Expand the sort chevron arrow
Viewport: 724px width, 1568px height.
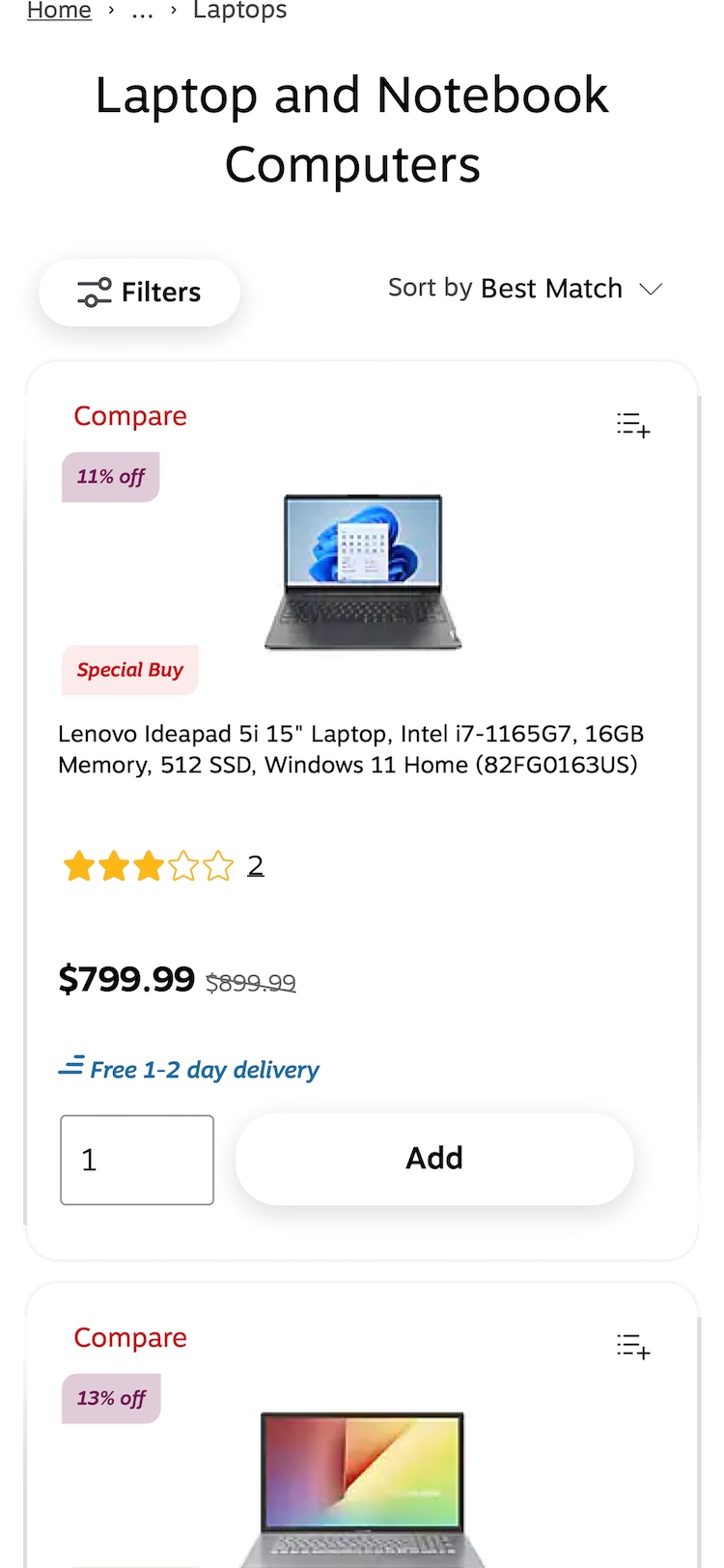click(x=652, y=289)
